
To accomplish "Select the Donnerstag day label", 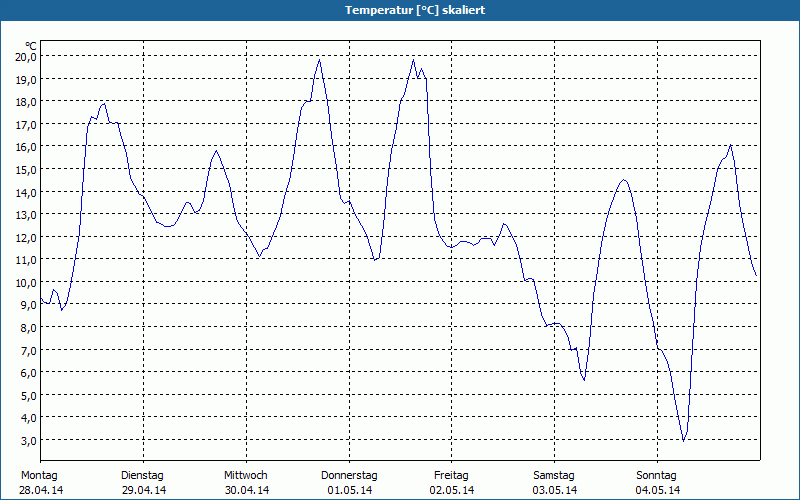I will (349, 475).
